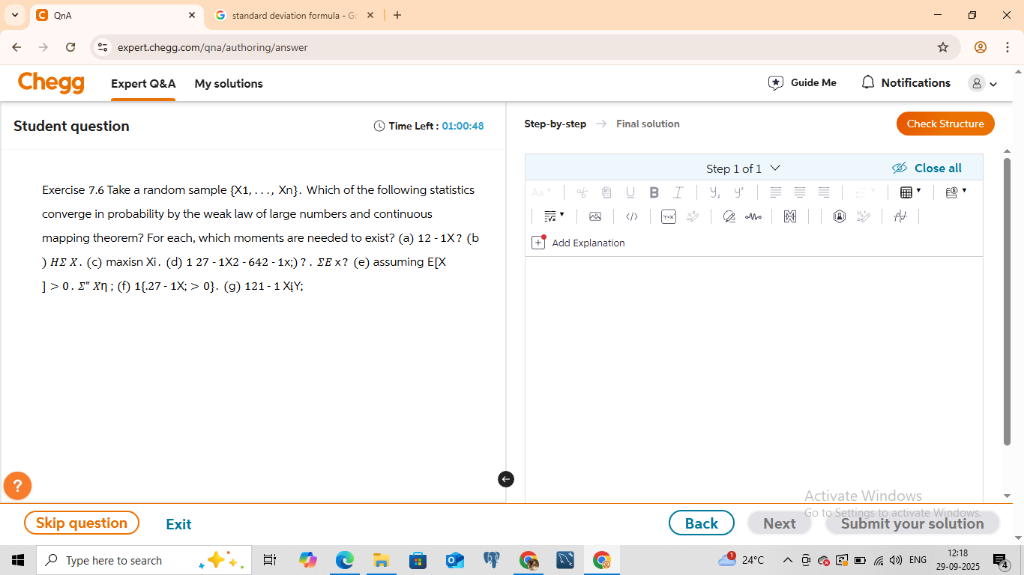The height and width of the screenshot is (575, 1024).
Task: Click the chemistry drawing pencil icon
Action: tap(863, 216)
